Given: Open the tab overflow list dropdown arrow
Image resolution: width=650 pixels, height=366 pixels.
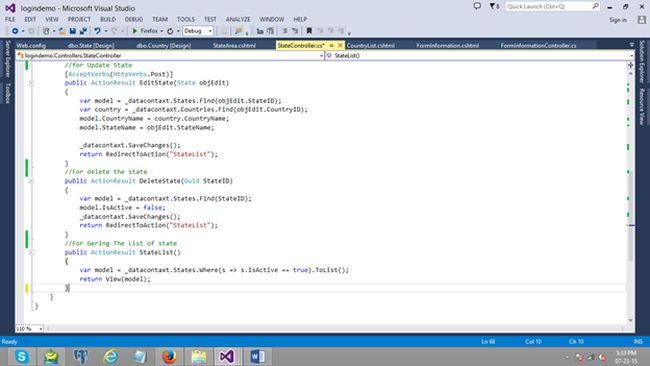Looking at the screenshot, I should tap(631, 45).
